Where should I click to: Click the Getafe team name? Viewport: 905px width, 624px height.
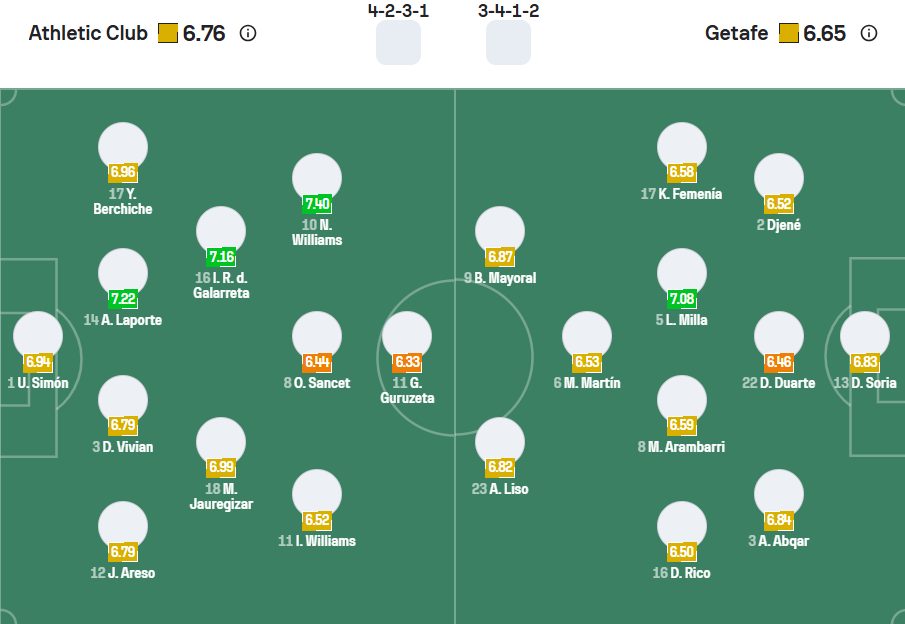point(736,33)
